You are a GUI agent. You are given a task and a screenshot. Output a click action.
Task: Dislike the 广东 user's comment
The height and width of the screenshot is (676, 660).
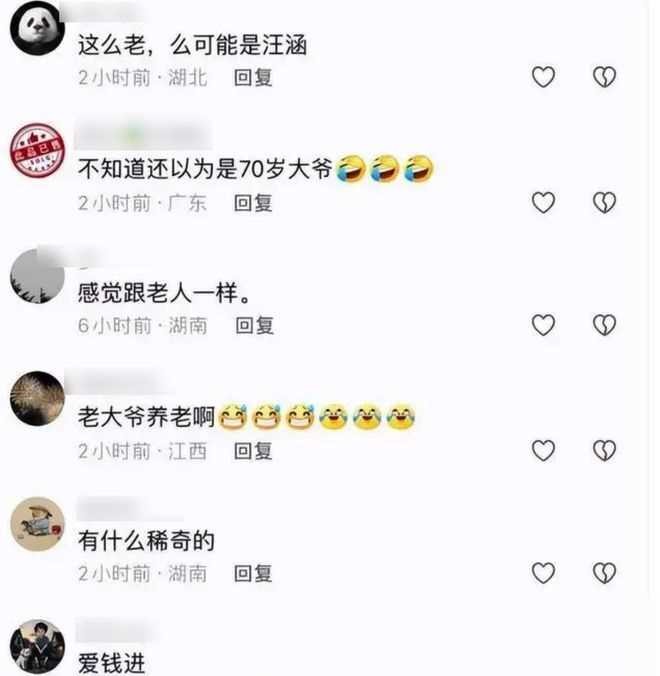pos(604,202)
